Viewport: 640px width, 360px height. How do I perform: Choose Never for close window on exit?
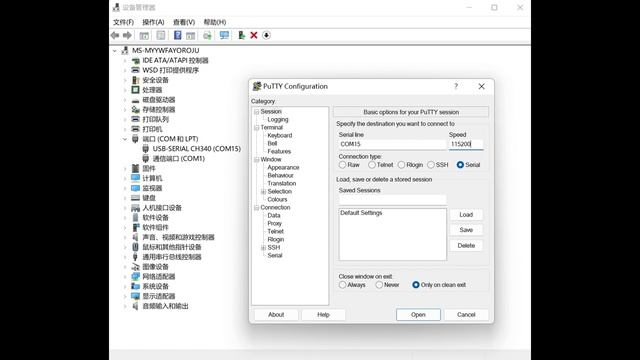379,285
